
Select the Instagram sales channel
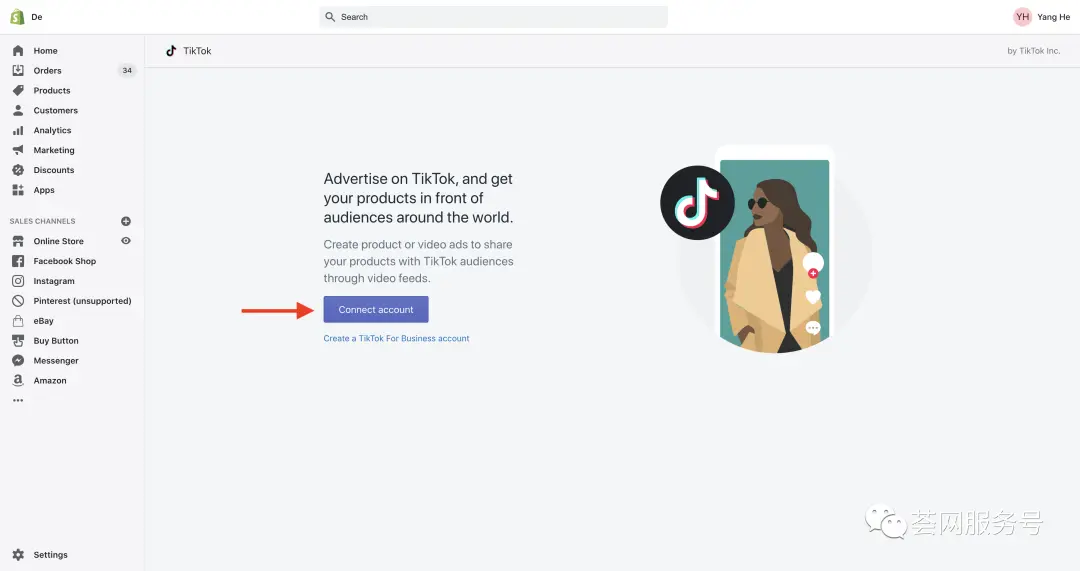54,281
